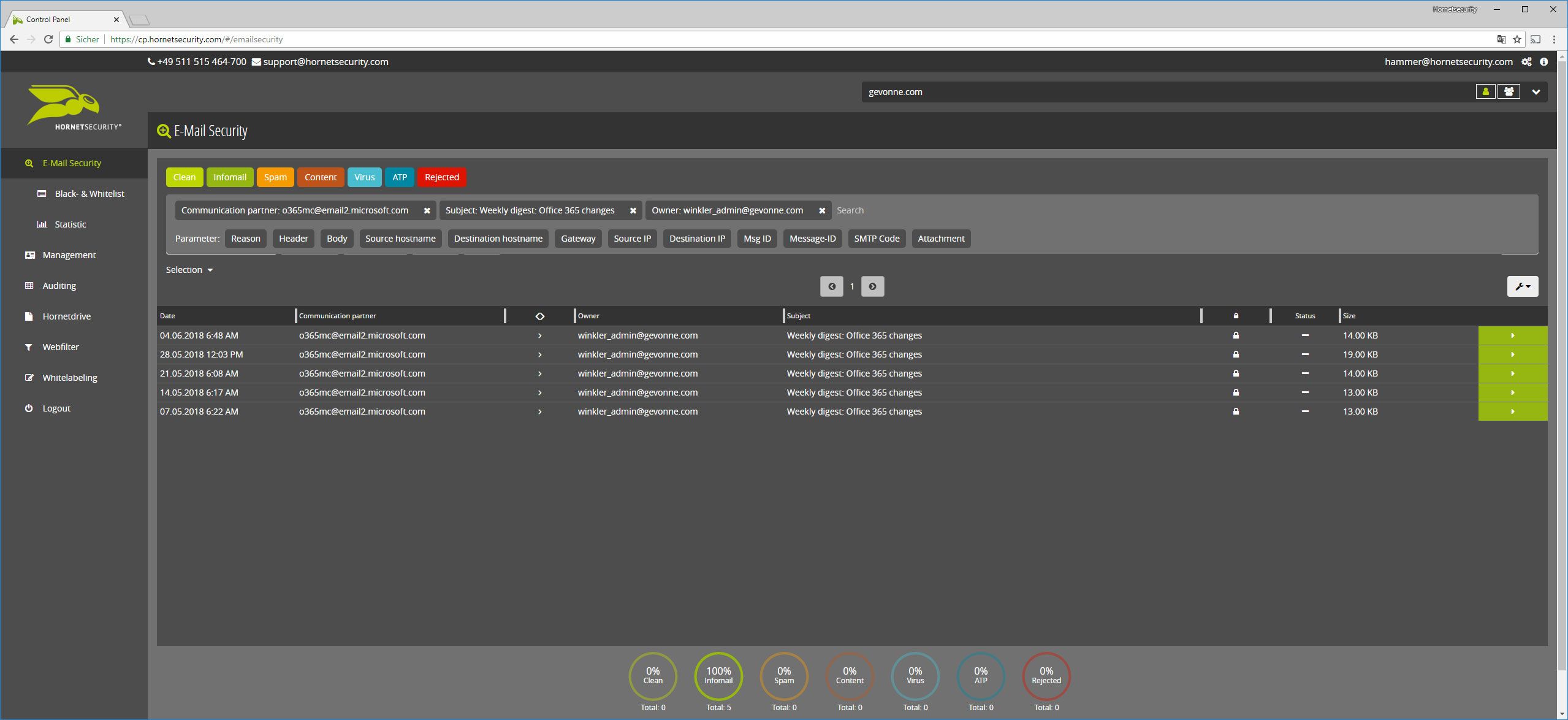Click the Content filter button
The height and width of the screenshot is (720, 1568).
[319, 177]
